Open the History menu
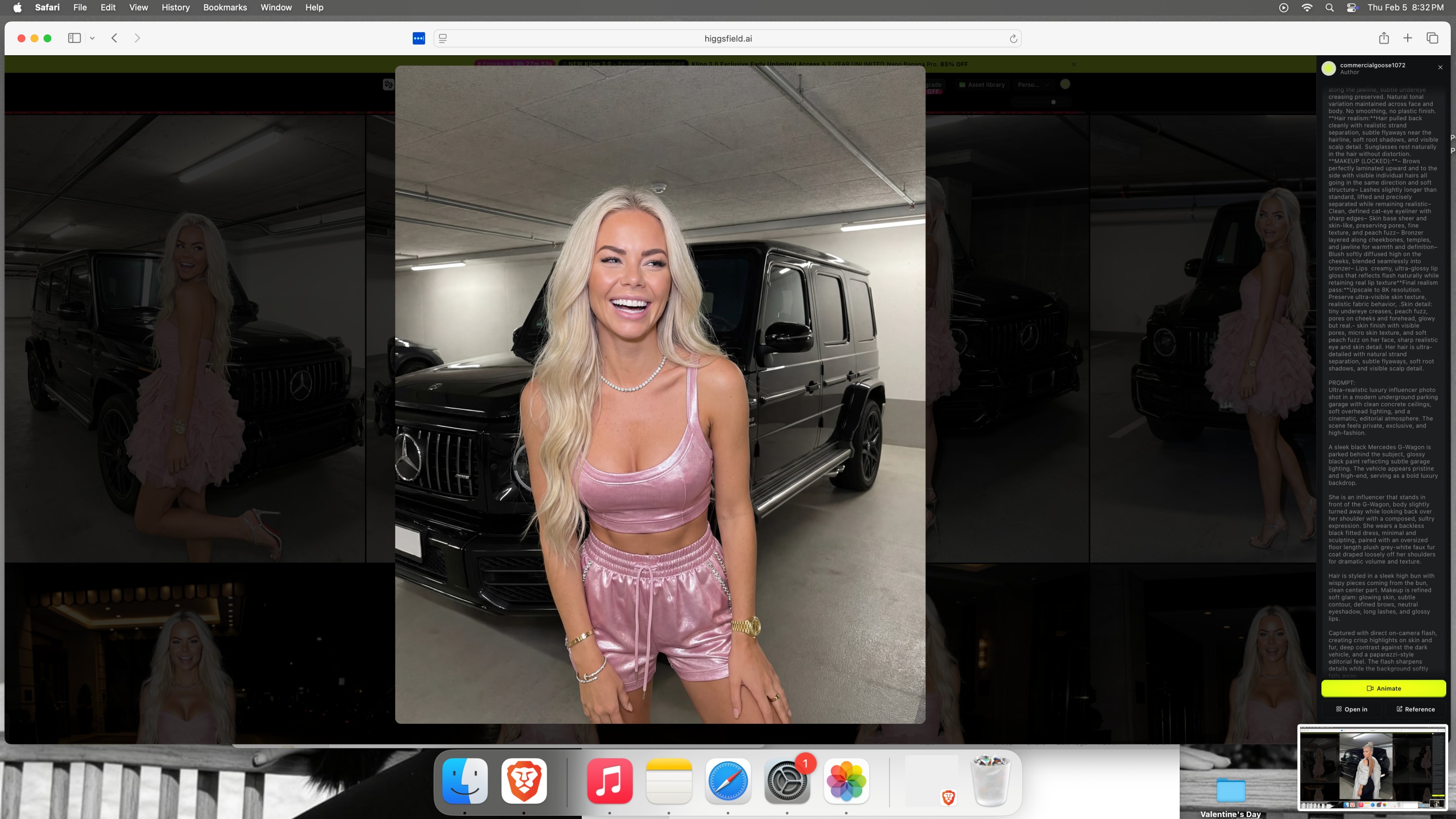 pyautogui.click(x=175, y=7)
